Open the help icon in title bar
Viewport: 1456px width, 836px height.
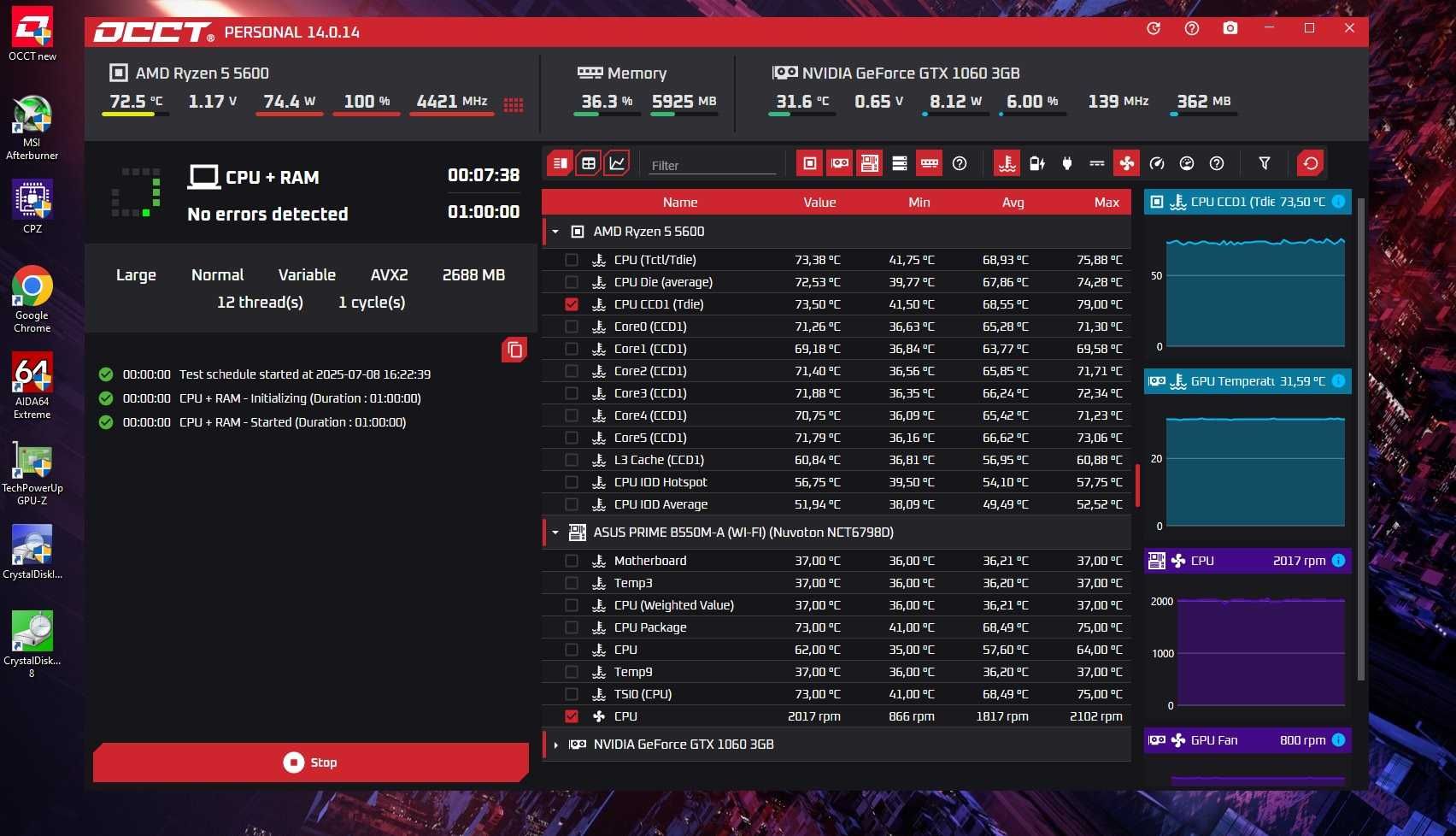pyautogui.click(x=1192, y=28)
